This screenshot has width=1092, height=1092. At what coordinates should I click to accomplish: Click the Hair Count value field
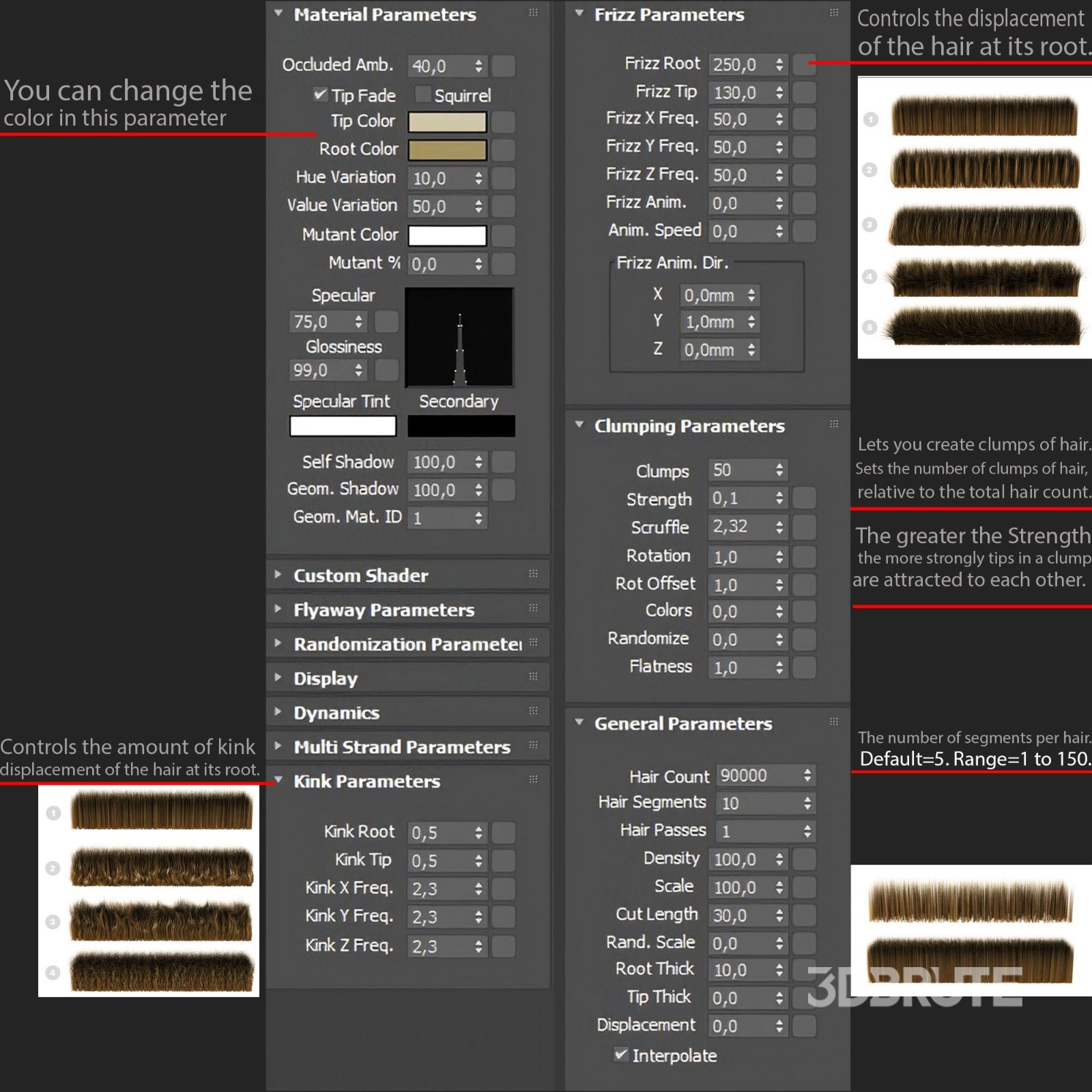pos(757,776)
